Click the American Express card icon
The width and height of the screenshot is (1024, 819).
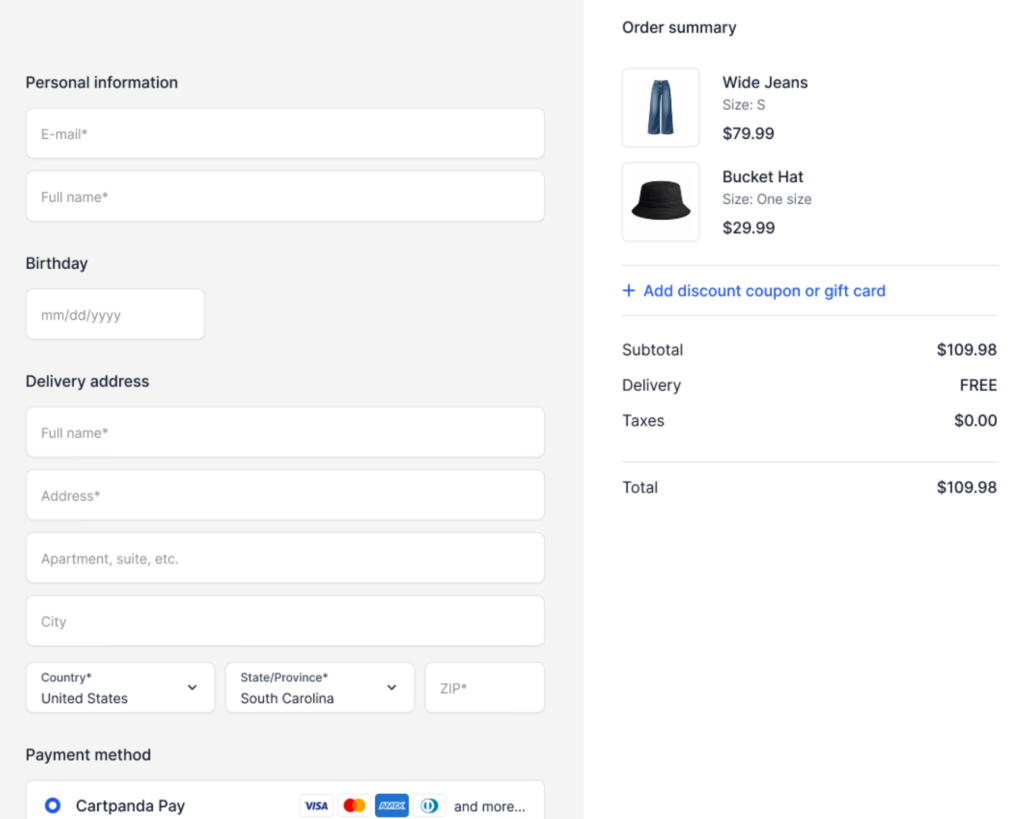pos(392,806)
